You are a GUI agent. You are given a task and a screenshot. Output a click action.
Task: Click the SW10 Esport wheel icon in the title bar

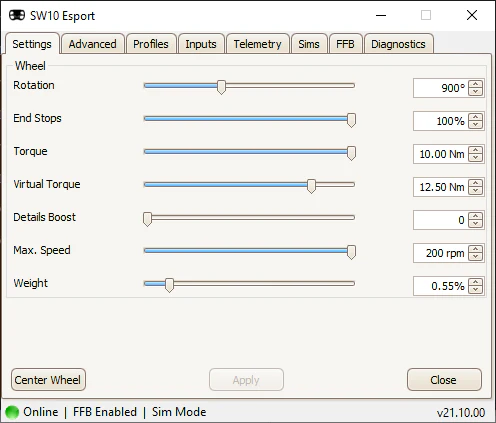17,15
